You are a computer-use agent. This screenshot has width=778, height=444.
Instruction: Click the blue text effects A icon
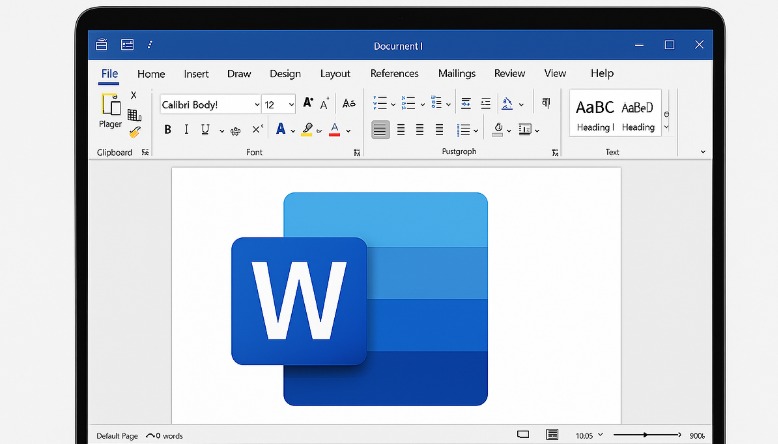281,129
